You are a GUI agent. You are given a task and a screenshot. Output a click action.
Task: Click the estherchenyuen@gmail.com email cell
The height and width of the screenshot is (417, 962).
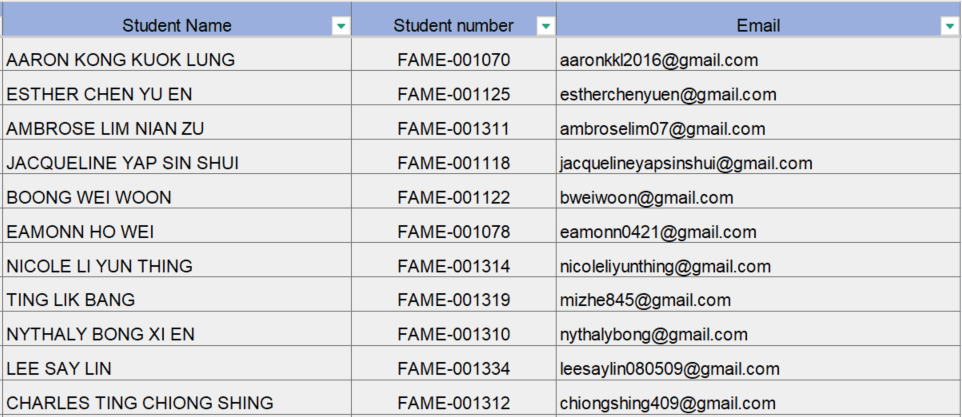pyautogui.click(x=668, y=95)
